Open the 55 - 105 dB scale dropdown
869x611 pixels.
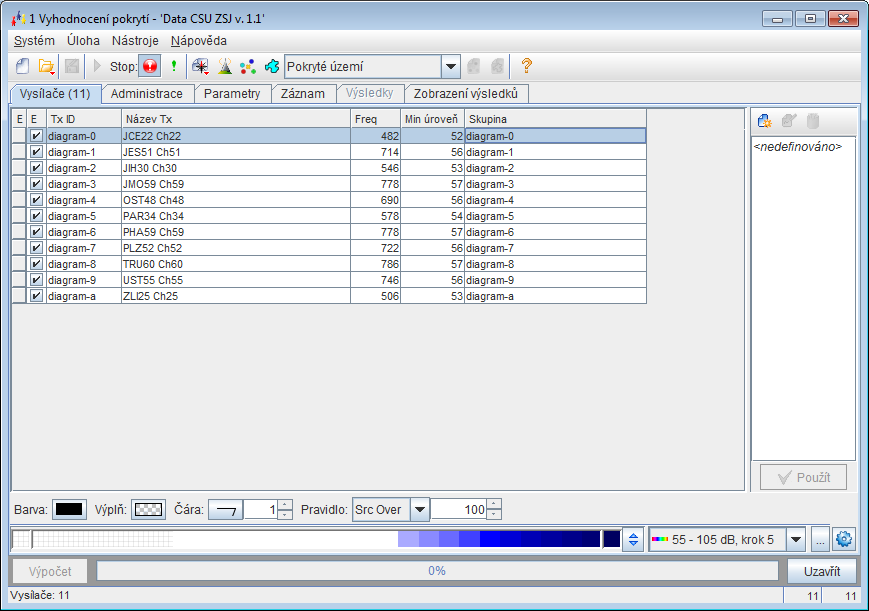pyautogui.click(x=796, y=540)
